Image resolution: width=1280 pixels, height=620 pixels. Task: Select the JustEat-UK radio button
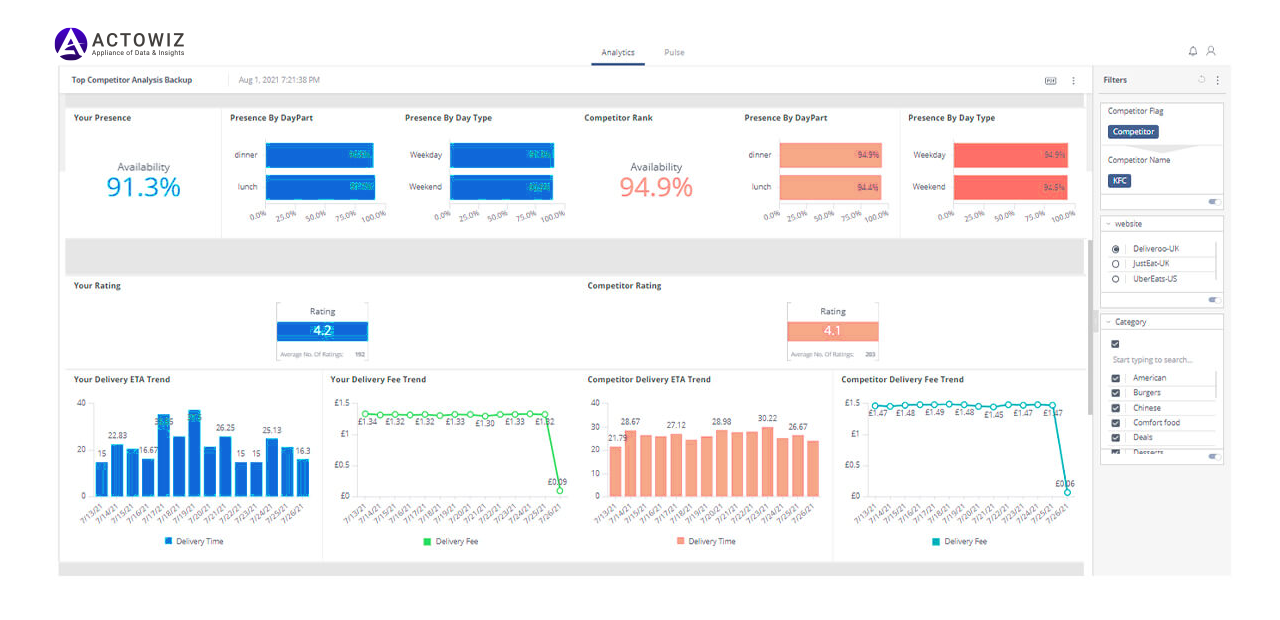[x=1116, y=264]
